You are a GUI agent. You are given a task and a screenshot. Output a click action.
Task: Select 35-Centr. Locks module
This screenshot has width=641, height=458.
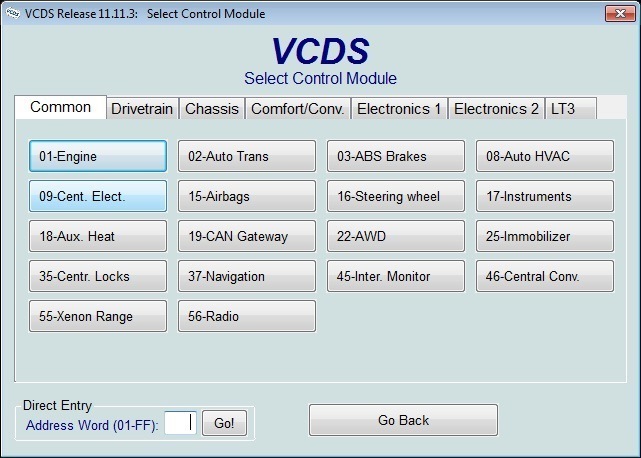(x=98, y=276)
